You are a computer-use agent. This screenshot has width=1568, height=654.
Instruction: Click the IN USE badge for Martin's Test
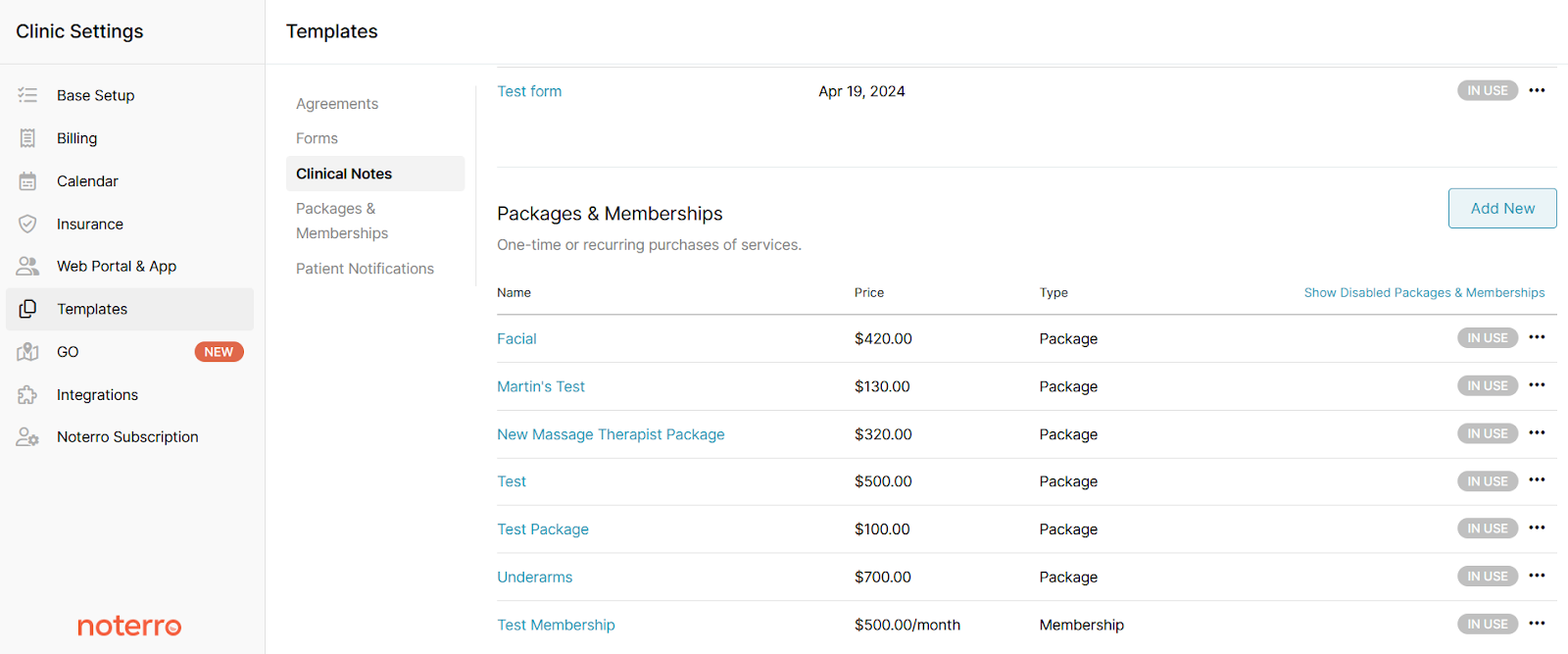[x=1487, y=386]
